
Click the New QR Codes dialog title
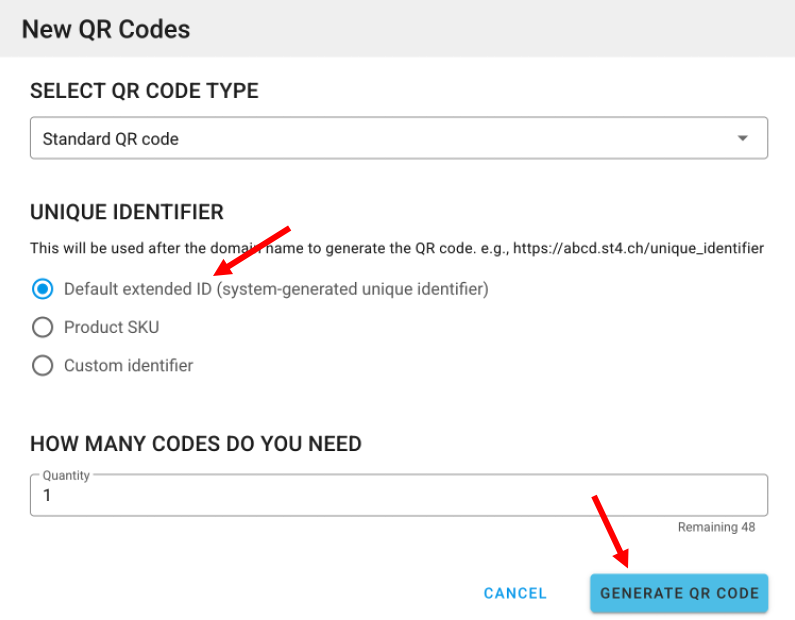106,29
